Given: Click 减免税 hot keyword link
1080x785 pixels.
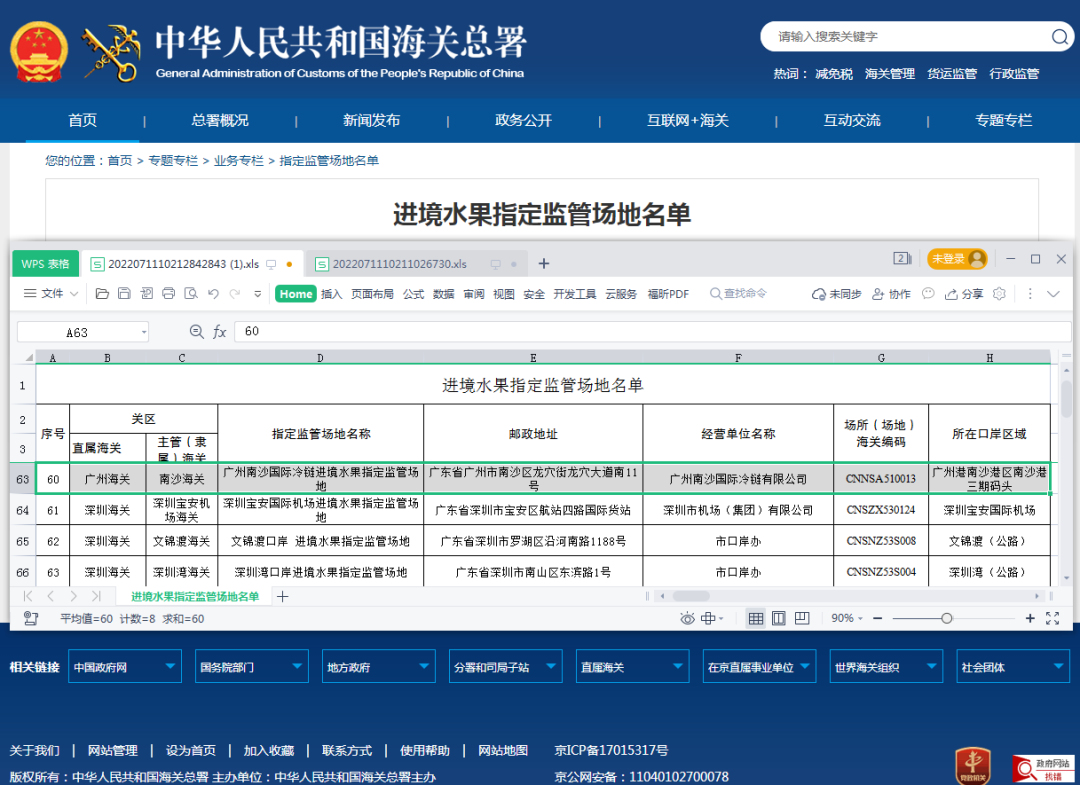Looking at the screenshot, I should (834, 74).
